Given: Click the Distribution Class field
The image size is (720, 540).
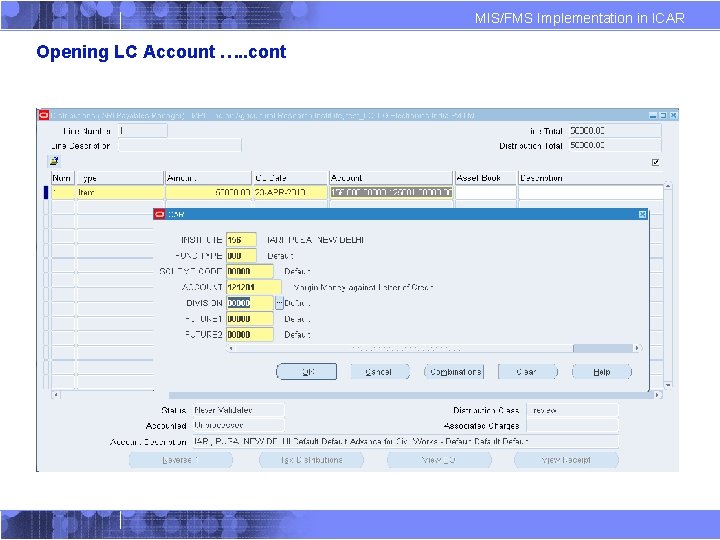Looking at the screenshot, I should point(572,410).
